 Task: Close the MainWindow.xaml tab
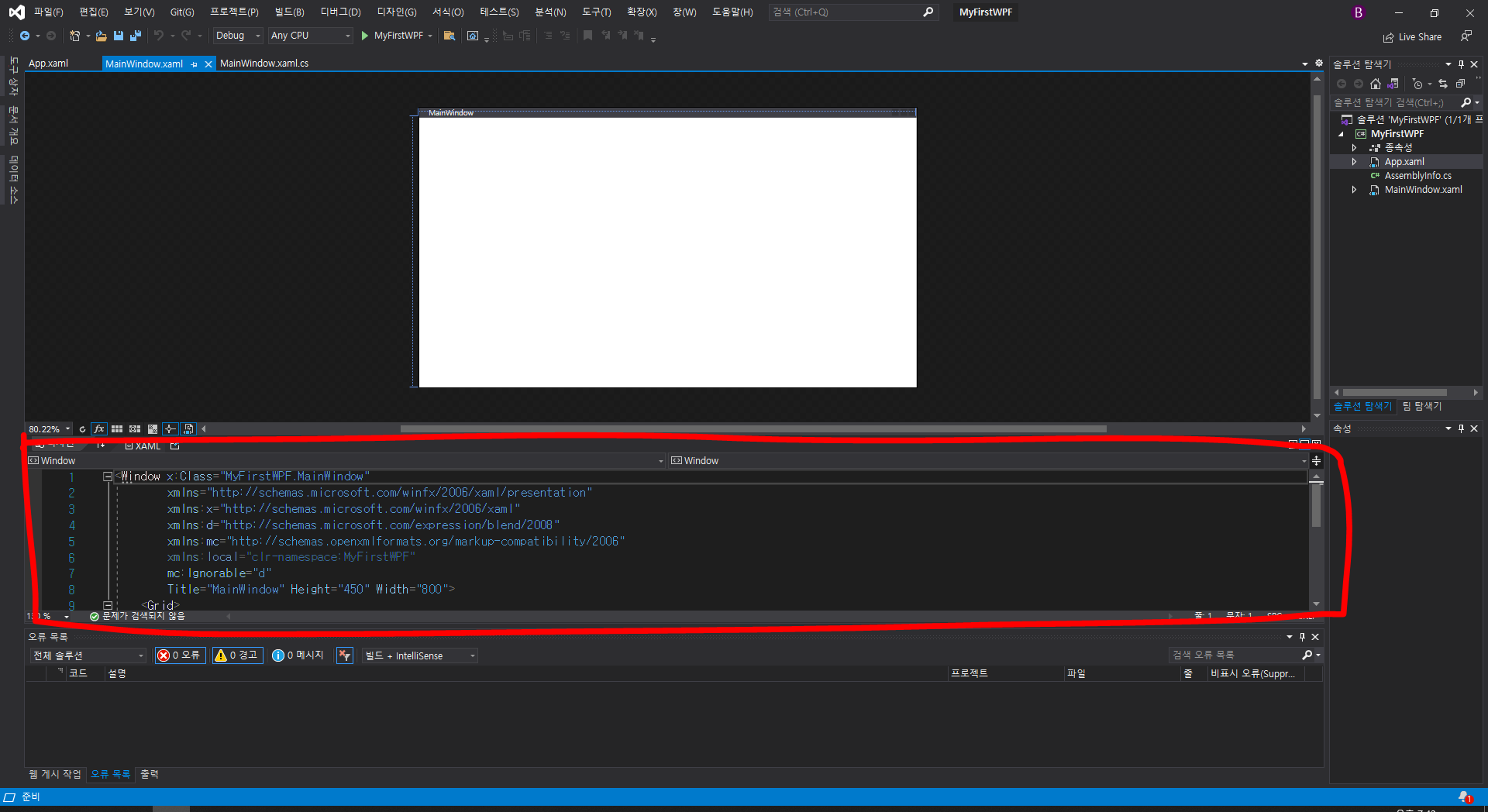(208, 64)
